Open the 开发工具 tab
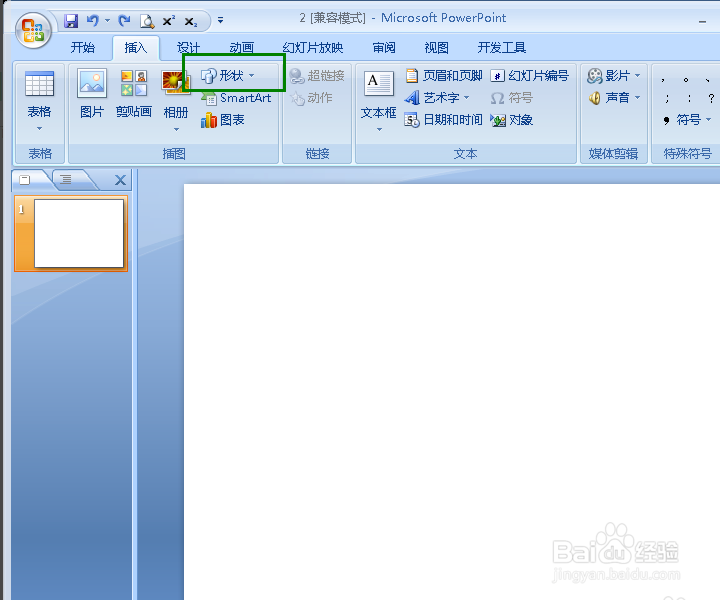 point(501,47)
